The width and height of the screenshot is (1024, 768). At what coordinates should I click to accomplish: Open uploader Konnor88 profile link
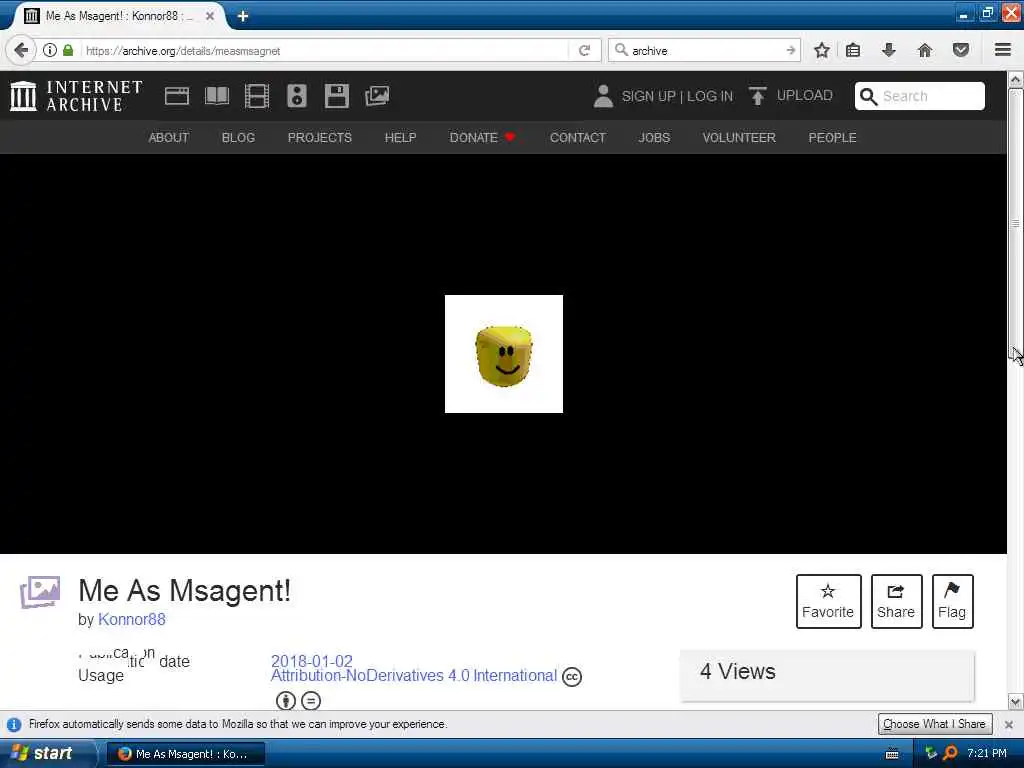132,619
